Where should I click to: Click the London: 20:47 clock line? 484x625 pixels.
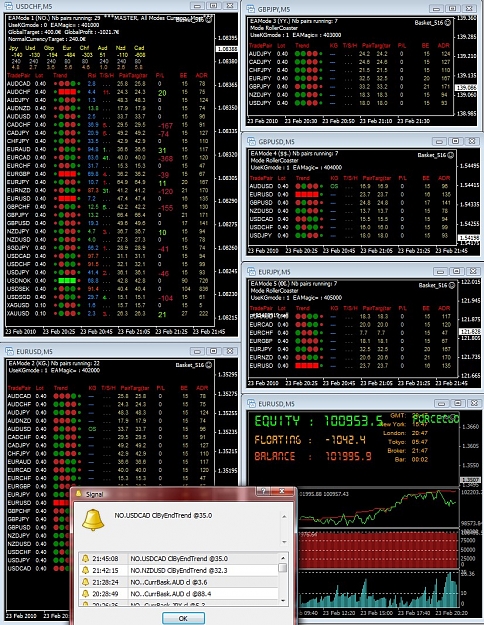coord(405,433)
